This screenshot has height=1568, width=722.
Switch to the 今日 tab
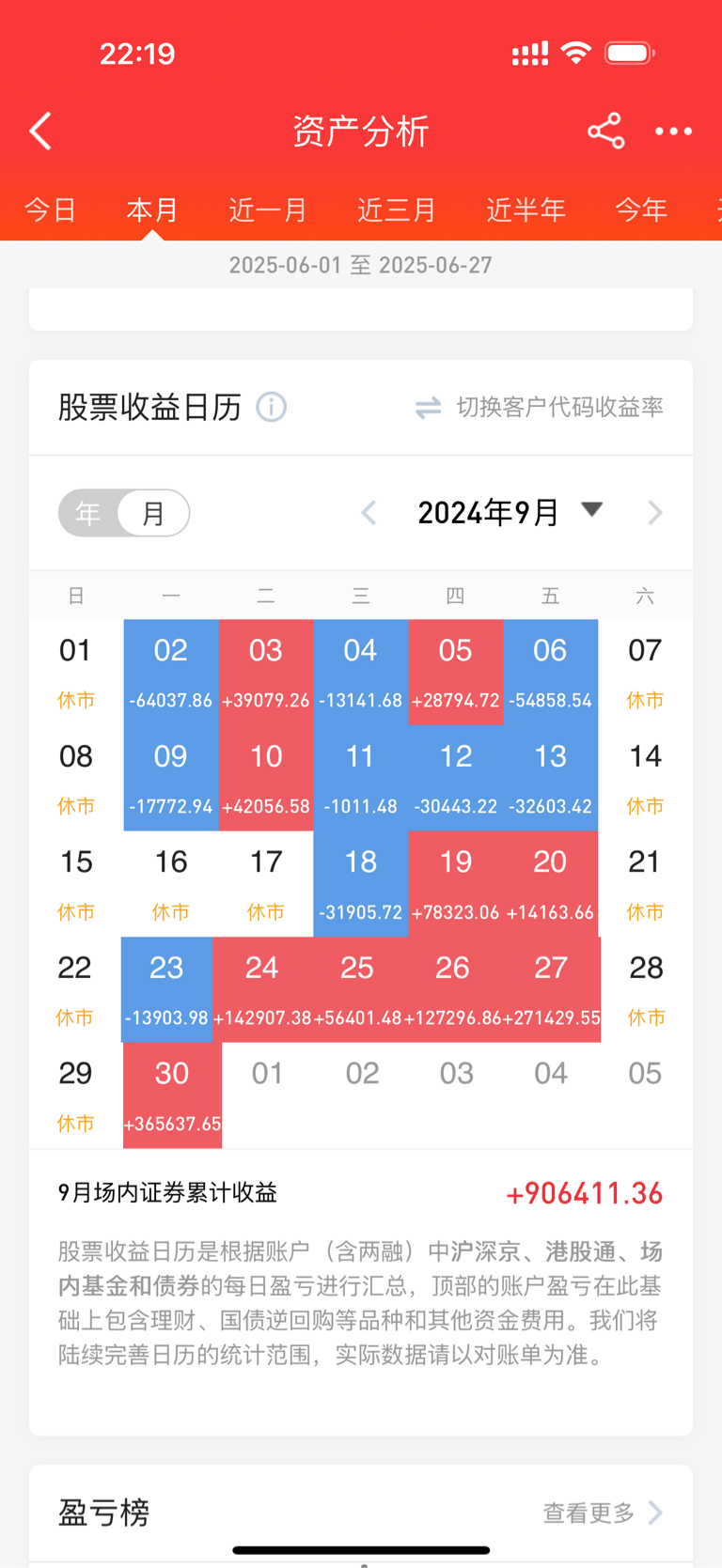[50, 210]
